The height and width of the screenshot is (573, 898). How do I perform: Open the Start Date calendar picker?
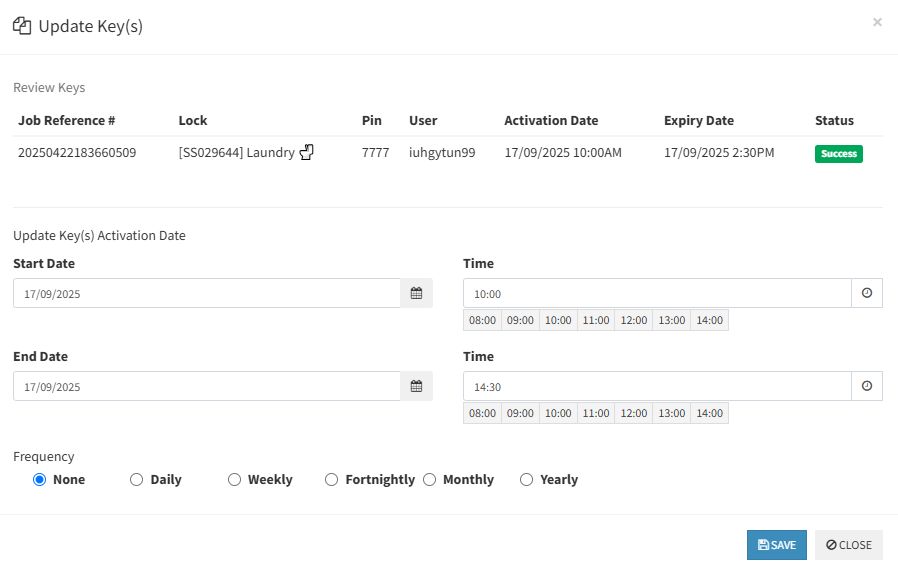coord(416,293)
